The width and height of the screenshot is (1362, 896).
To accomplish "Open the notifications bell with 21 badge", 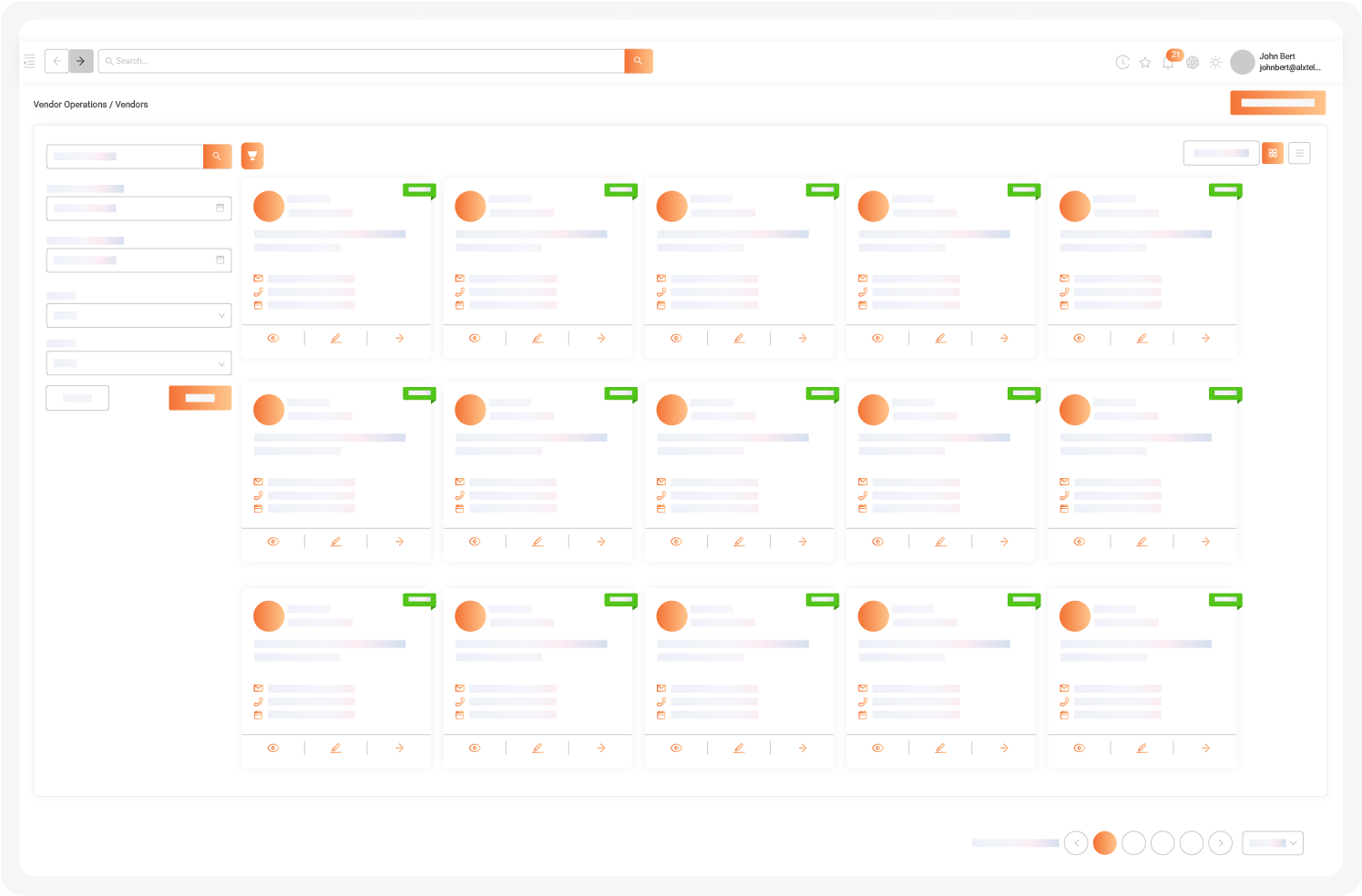I will 1168,62.
